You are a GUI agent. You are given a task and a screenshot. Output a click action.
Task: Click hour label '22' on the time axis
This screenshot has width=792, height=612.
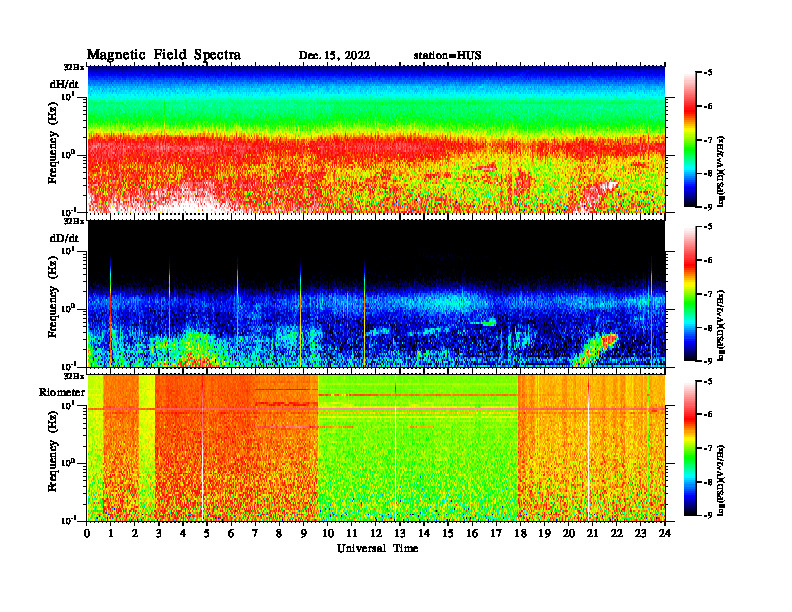click(617, 534)
